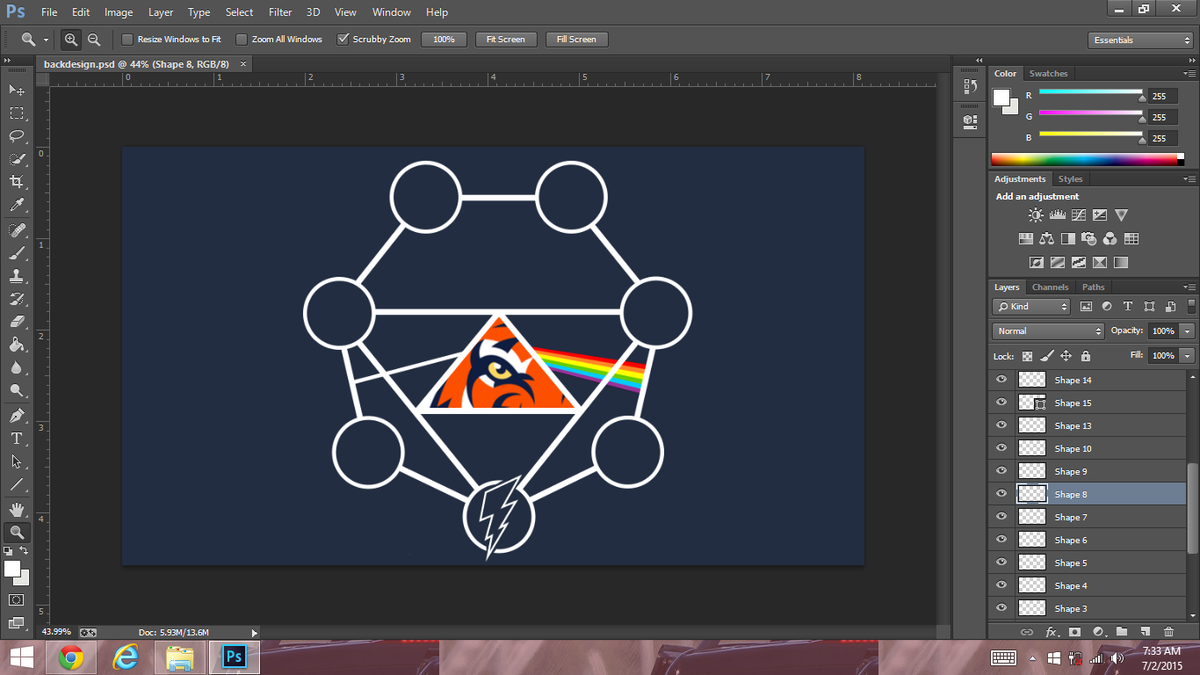Select the Spot Healing Brush tool
Image resolution: width=1200 pixels, height=675 pixels.
[x=17, y=230]
